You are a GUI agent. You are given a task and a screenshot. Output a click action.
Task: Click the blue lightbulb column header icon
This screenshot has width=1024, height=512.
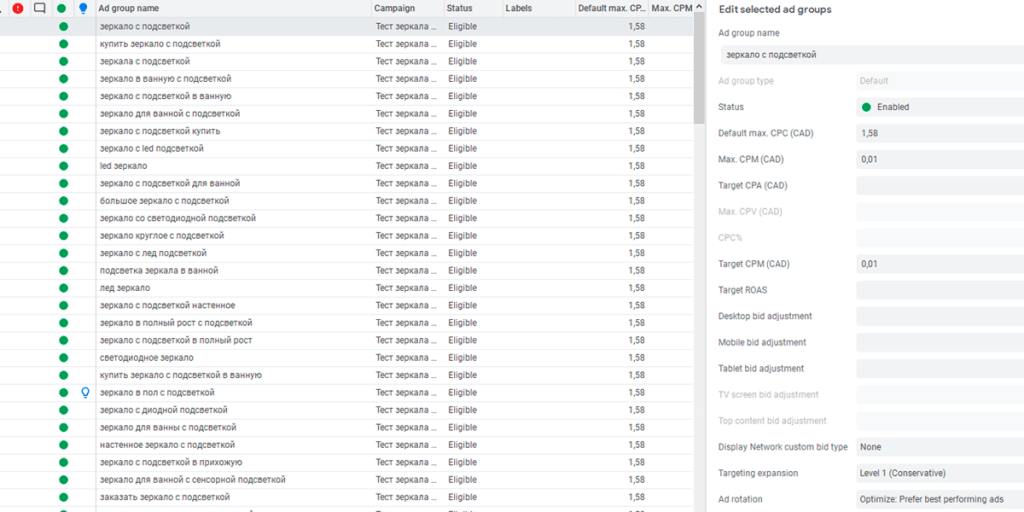click(x=84, y=8)
